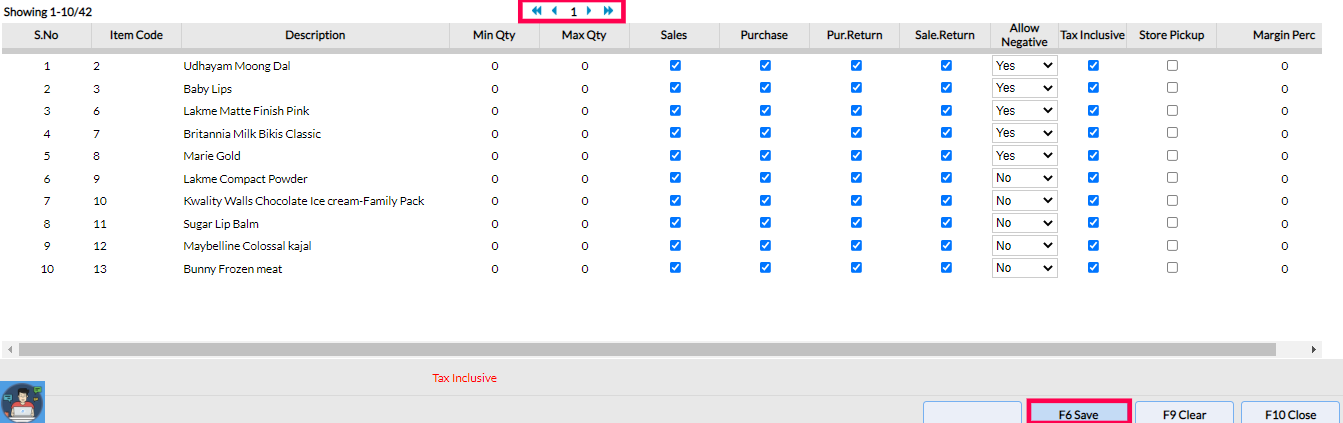Enable Store Pickup for Baby Lips
This screenshot has height=423, width=1343.
point(1172,88)
